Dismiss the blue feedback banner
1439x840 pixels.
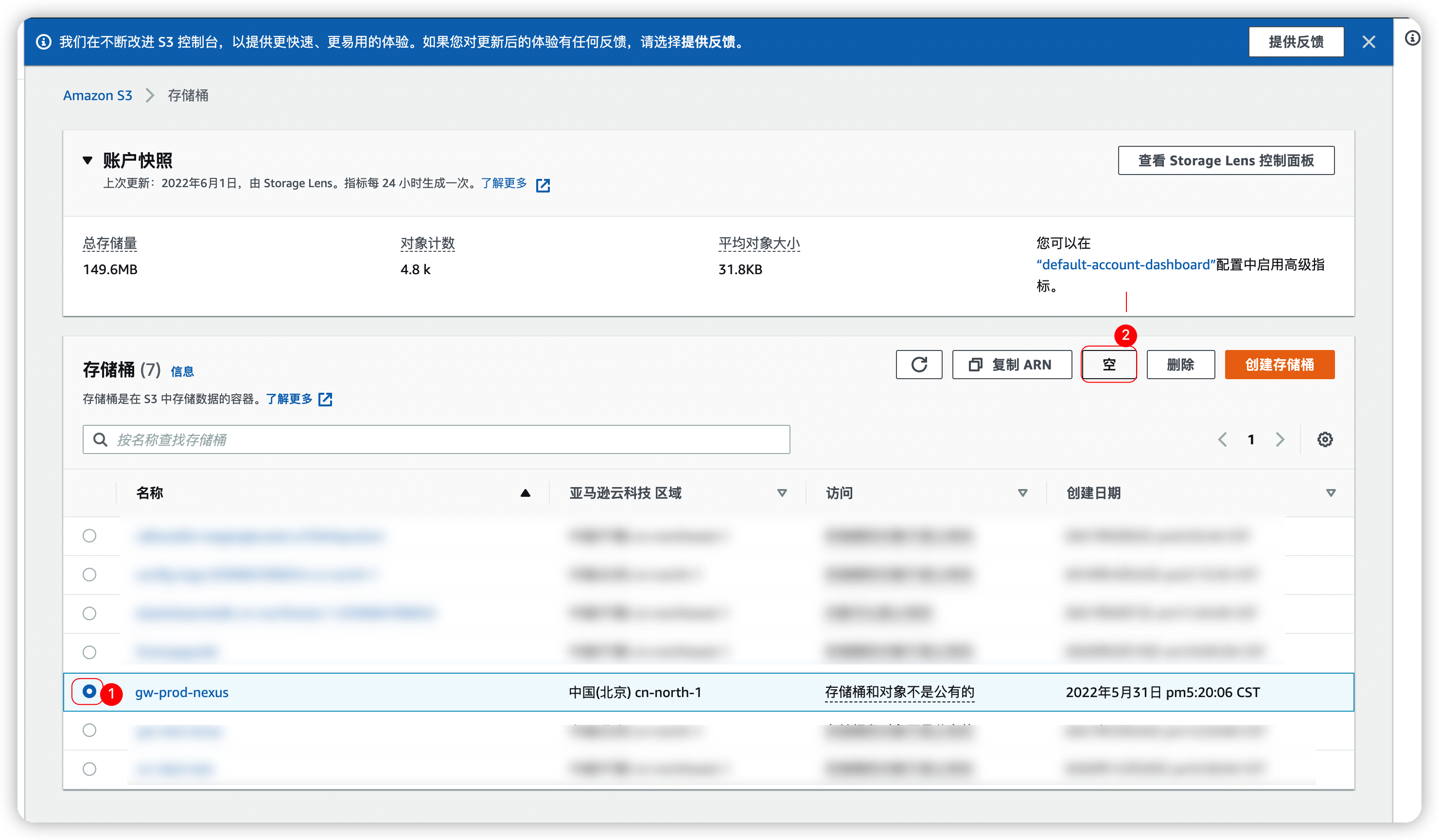tap(1368, 42)
